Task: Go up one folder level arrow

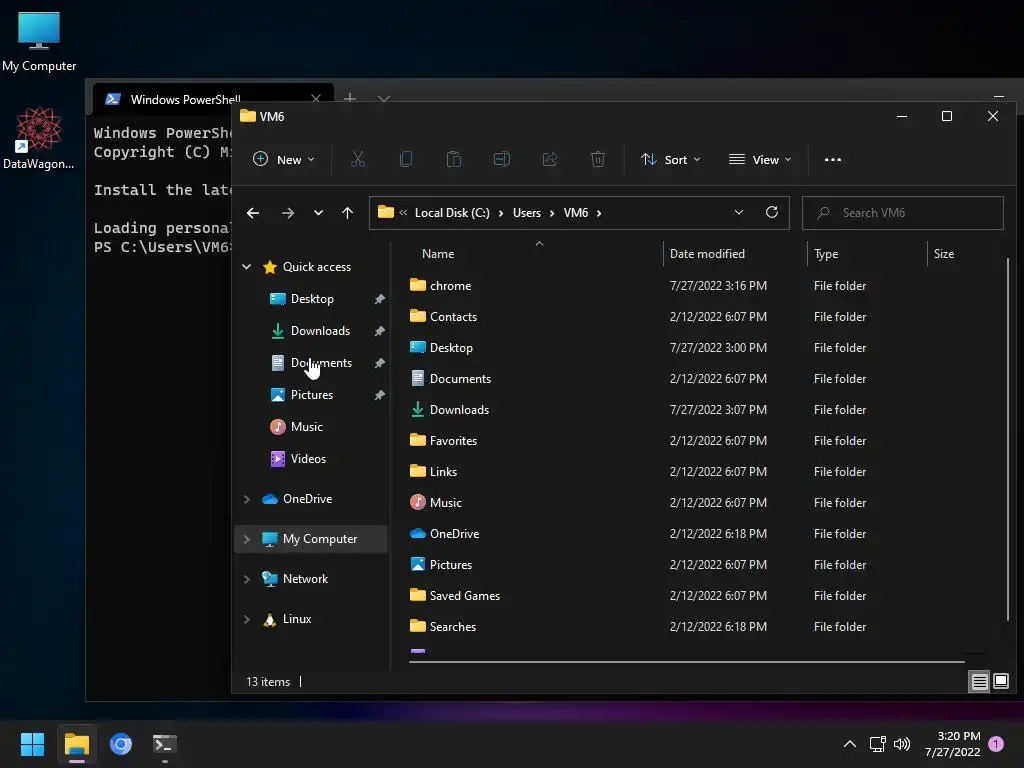Action: [x=347, y=213]
